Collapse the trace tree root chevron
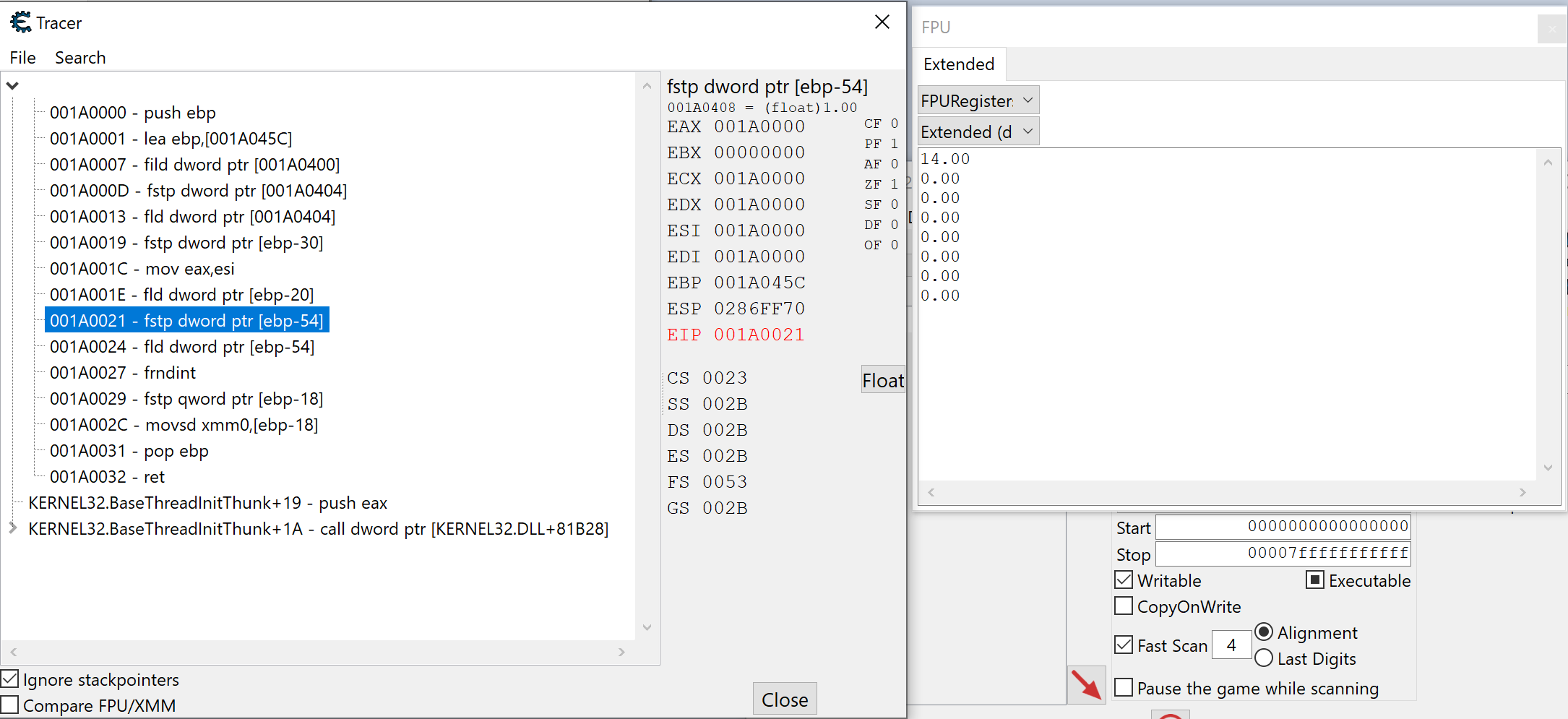 (12, 86)
